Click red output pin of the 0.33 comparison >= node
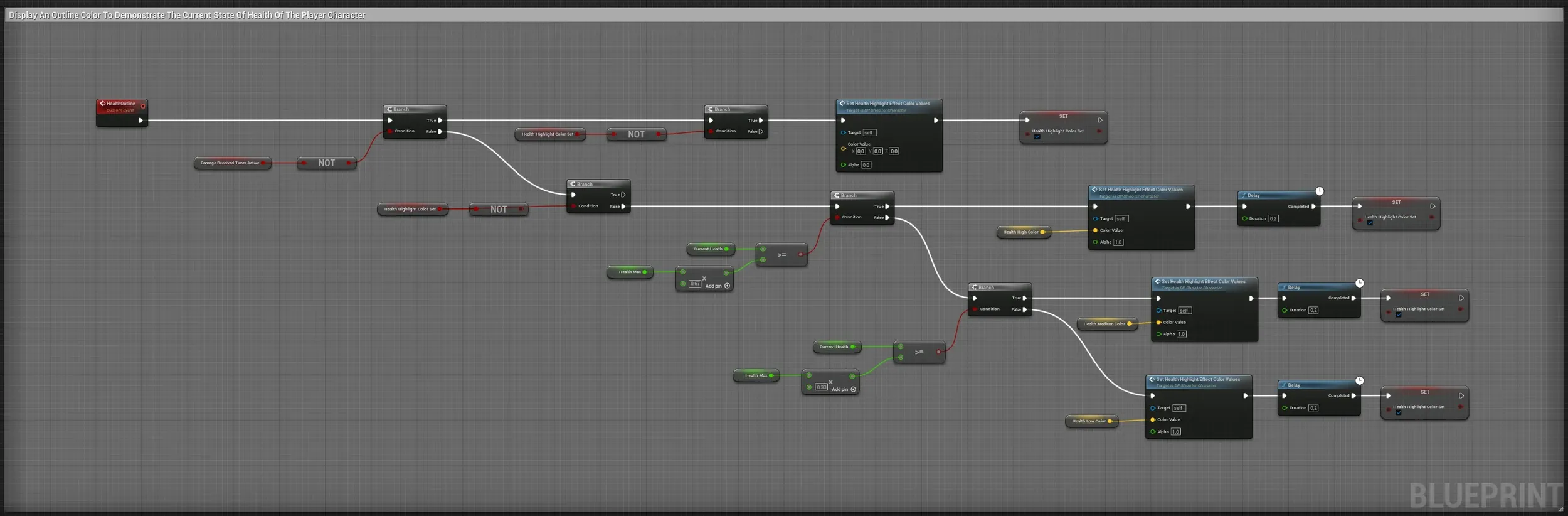1568x516 pixels. pyautogui.click(x=938, y=352)
